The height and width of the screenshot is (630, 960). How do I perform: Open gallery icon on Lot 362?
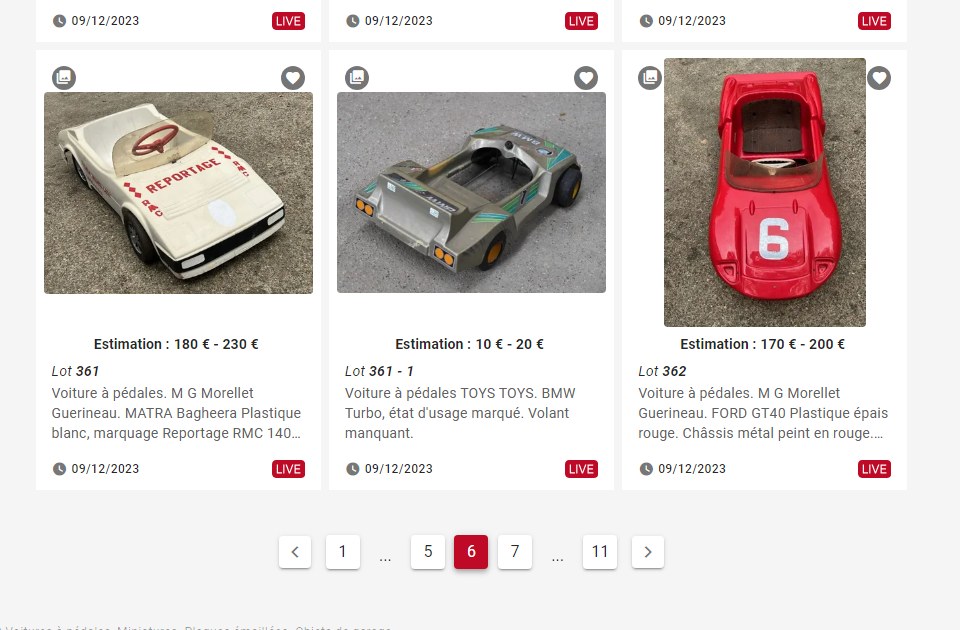(x=650, y=78)
